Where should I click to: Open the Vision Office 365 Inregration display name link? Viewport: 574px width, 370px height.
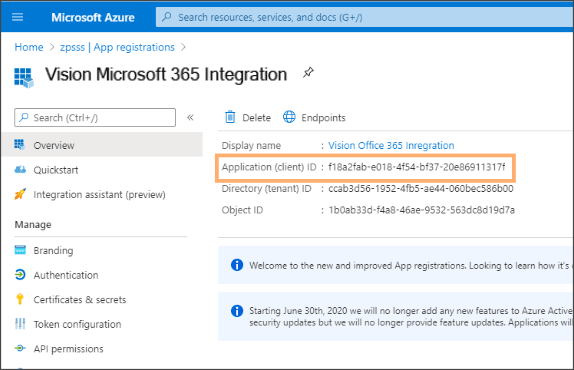391,145
